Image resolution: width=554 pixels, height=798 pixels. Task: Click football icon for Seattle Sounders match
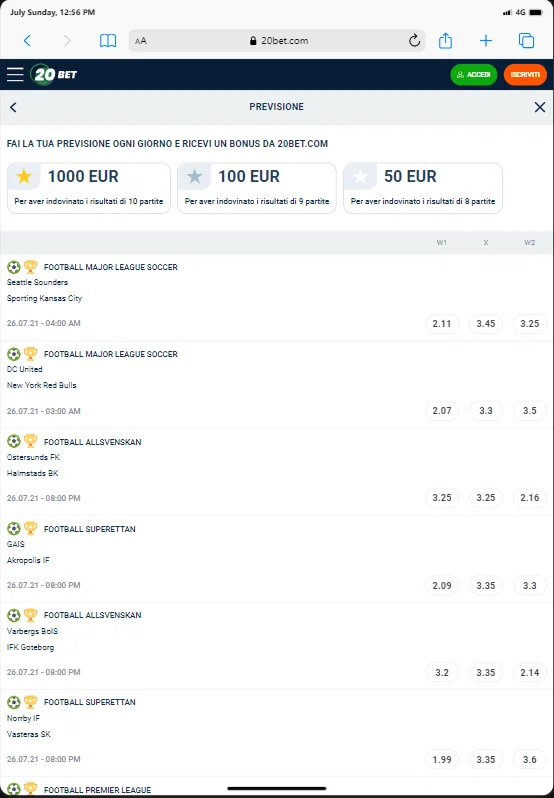coord(14,267)
